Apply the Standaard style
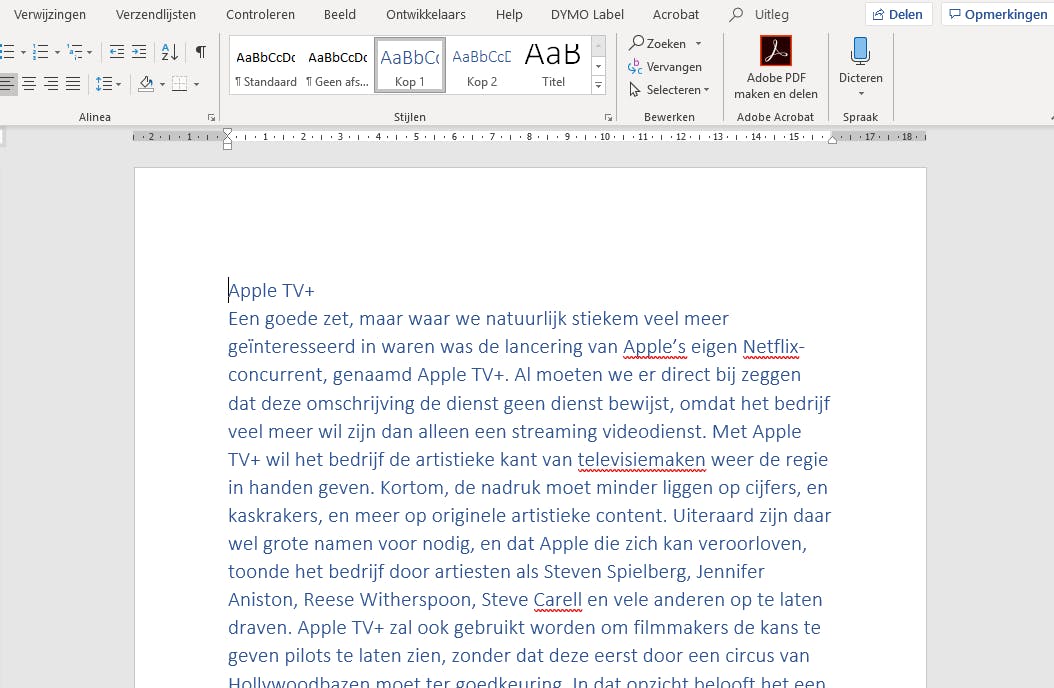 [266, 66]
